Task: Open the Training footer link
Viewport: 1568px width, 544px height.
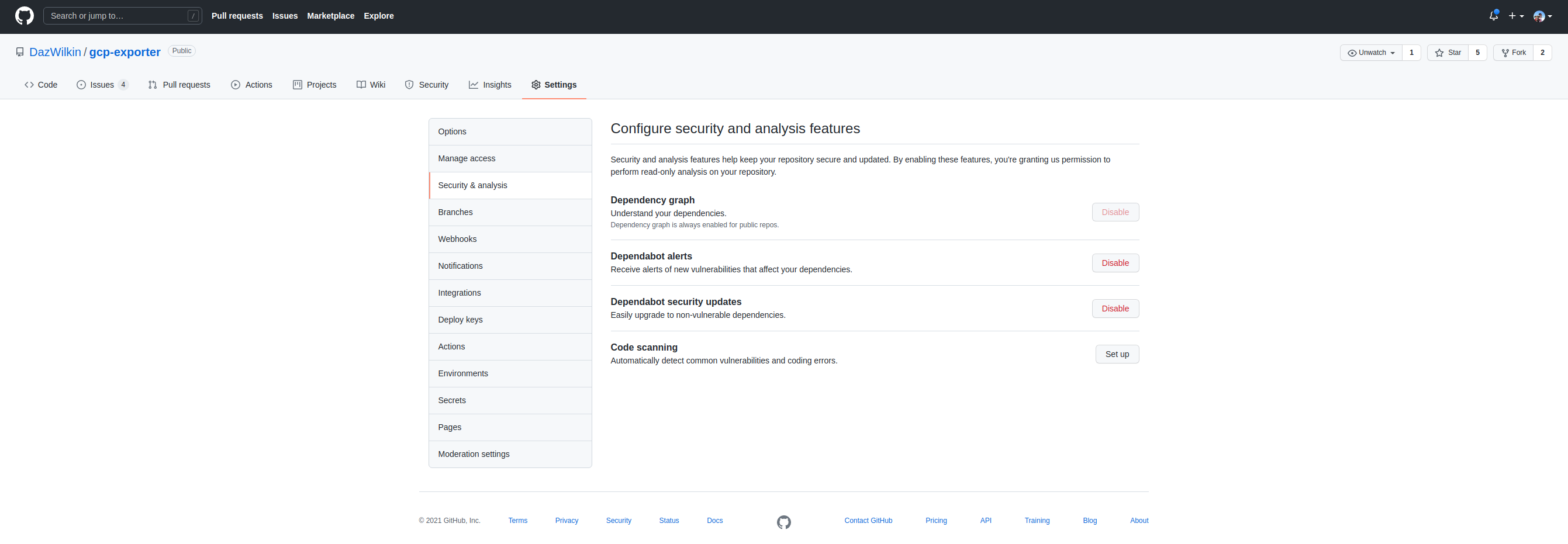Action: (1037, 520)
